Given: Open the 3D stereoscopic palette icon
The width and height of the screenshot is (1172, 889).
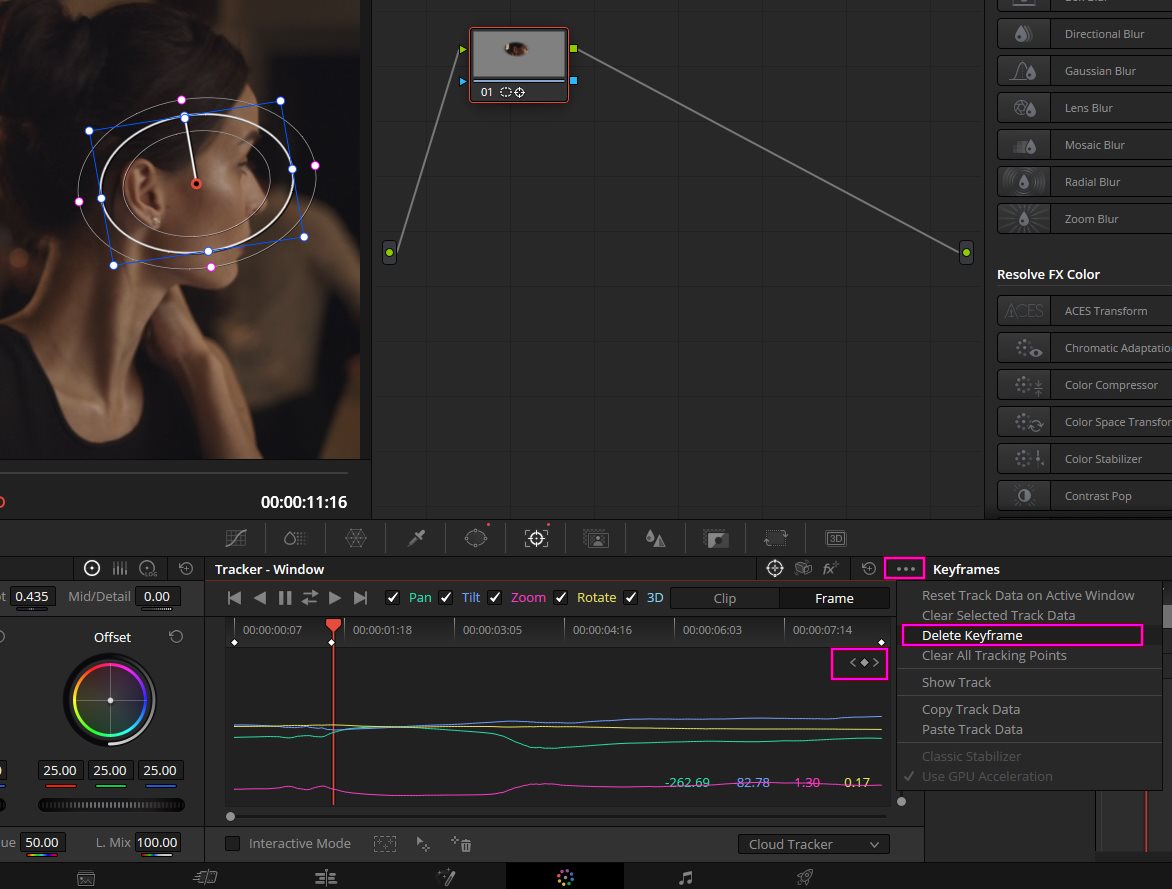Looking at the screenshot, I should pyautogui.click(x=835, y=538).
